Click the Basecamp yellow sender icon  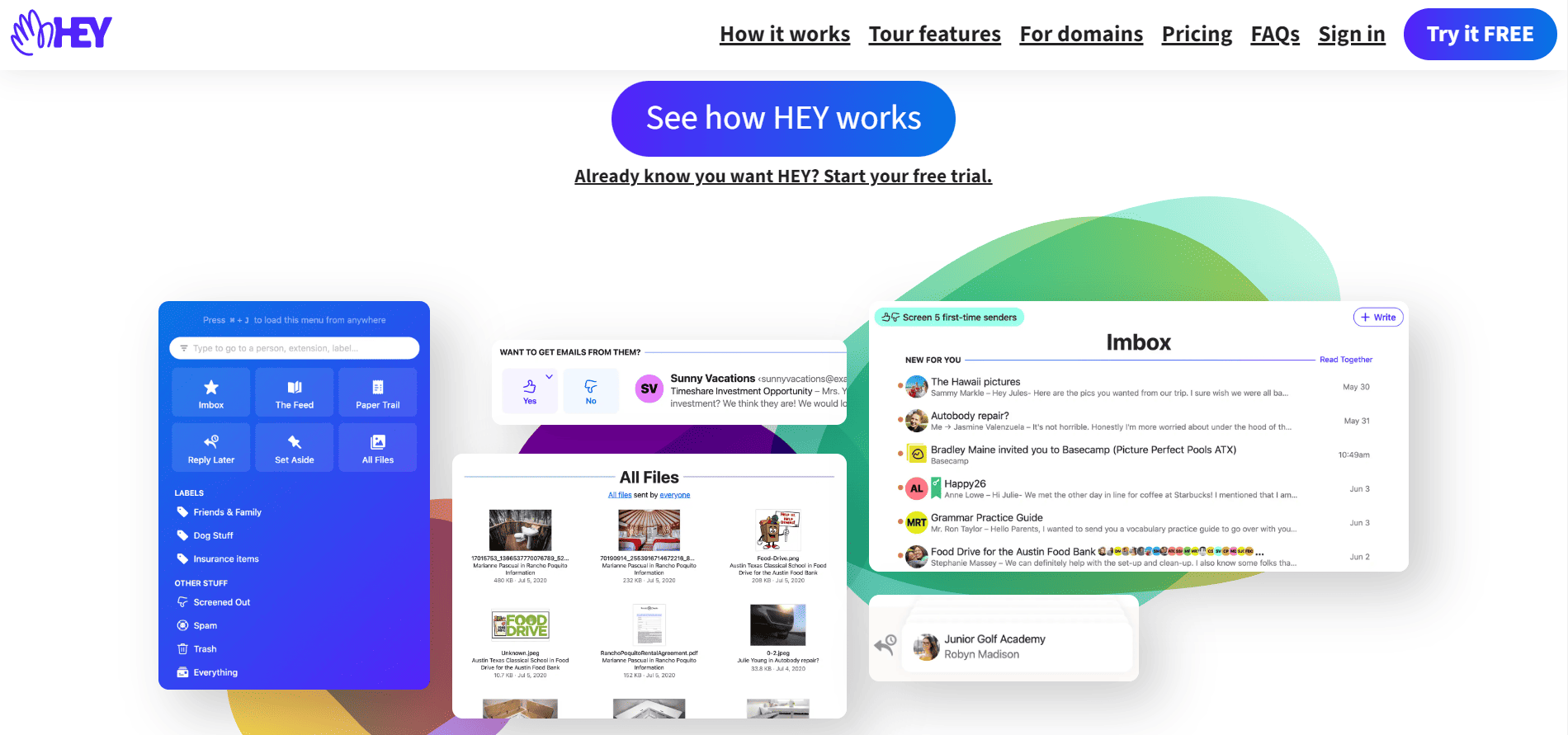(917, 454)
